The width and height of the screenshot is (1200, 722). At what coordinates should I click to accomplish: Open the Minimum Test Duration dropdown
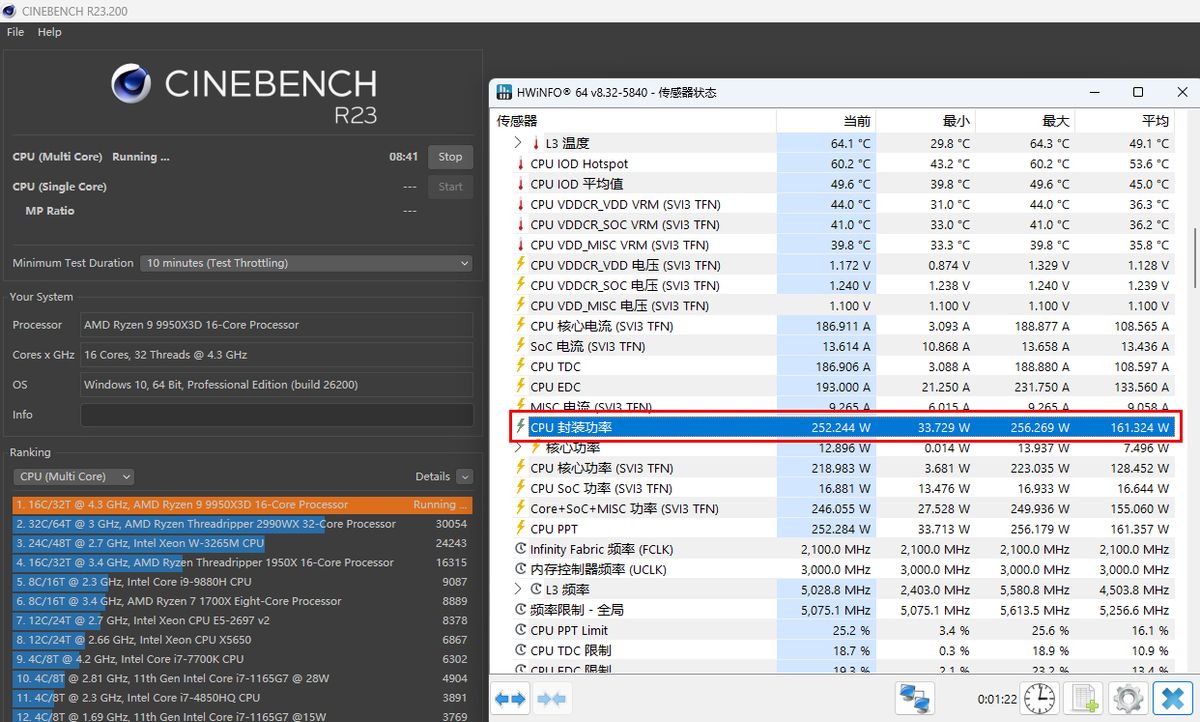click(x=305, y=263)
